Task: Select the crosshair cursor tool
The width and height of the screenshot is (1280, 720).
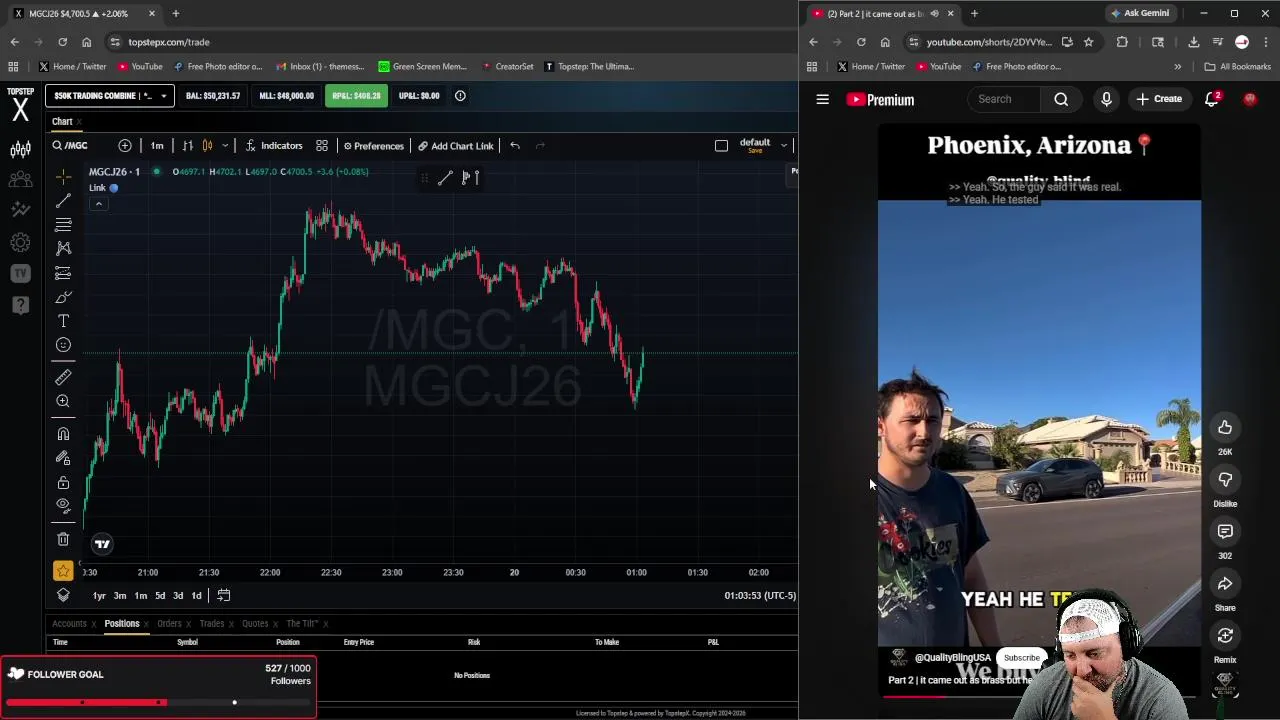Action: [x=63, y=177]
